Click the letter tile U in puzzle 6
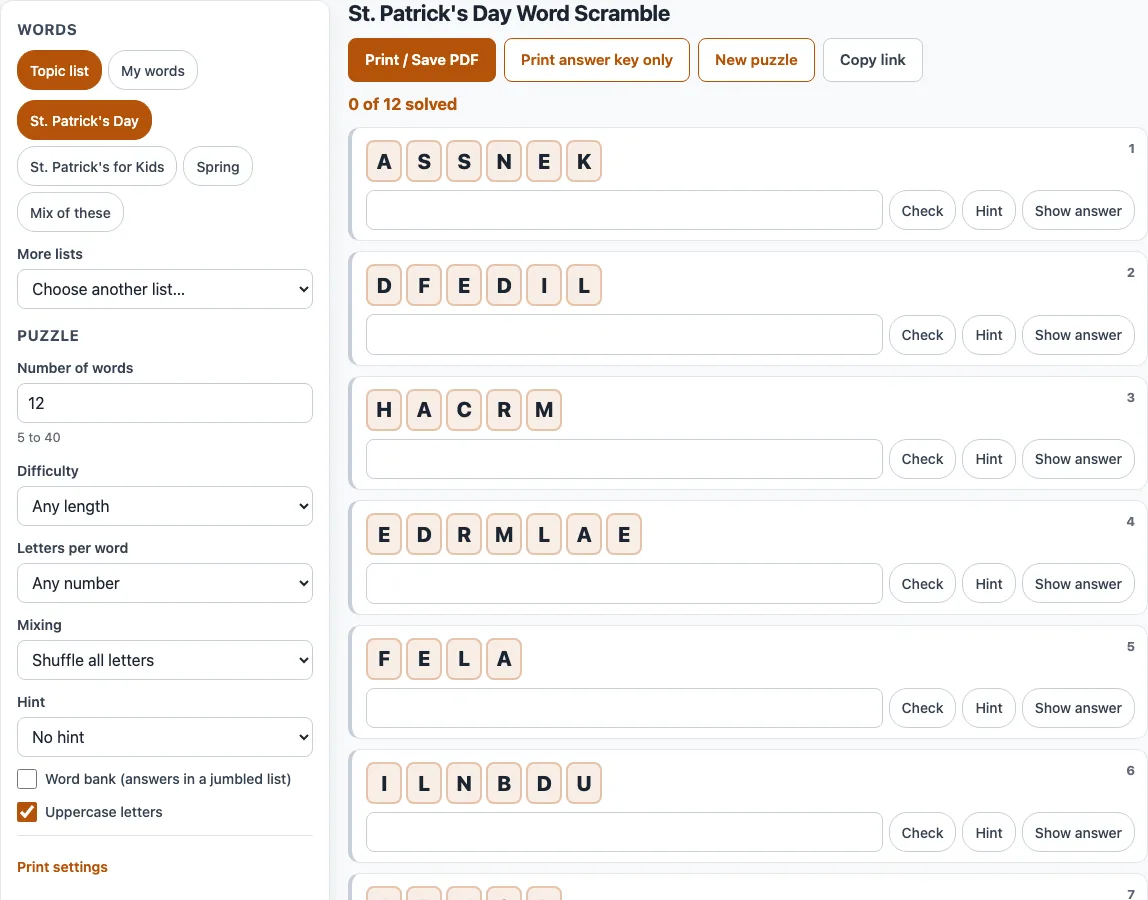This screenshot has width=1148, height=900. point(584,784)
